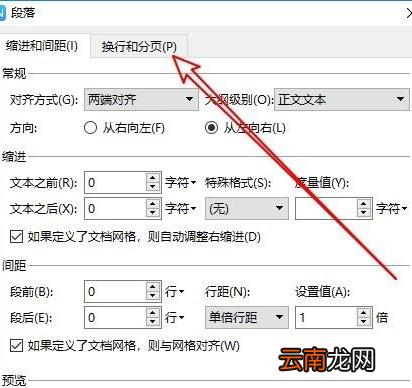Decrease 度量值 with down arrow
The image size is (412, 388).
[364, 213]
